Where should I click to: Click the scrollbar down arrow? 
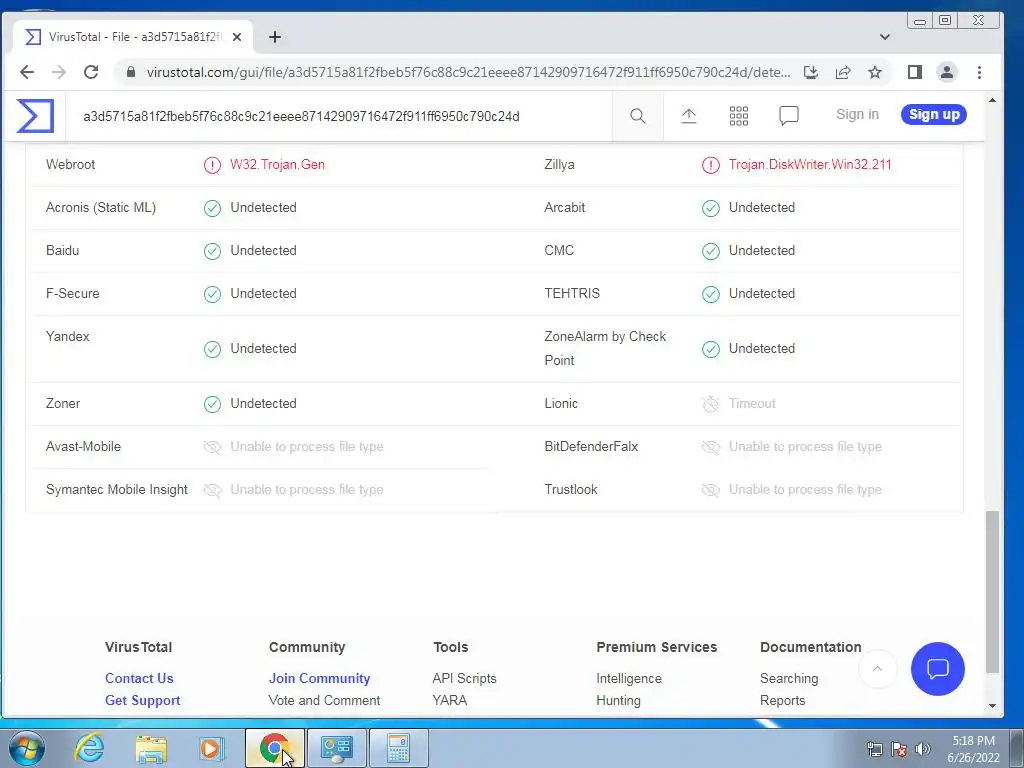pyautogui.click(x=992, y=706)
